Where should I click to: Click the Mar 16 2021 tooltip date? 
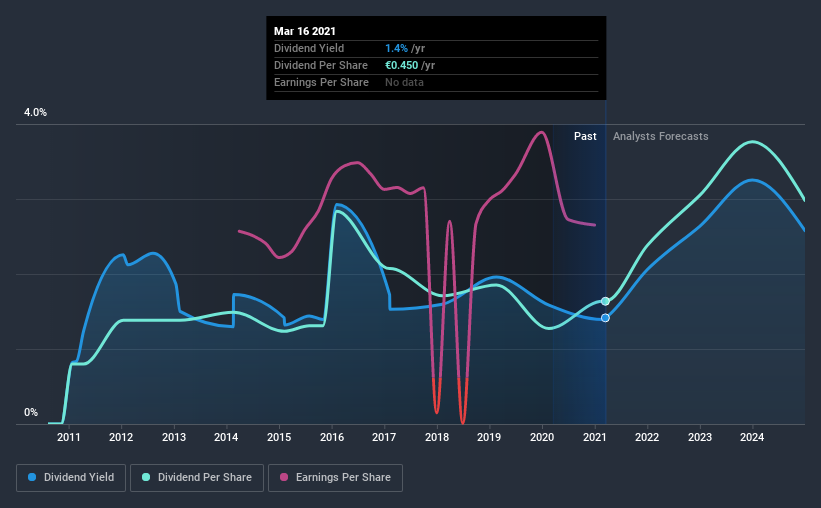305,31
